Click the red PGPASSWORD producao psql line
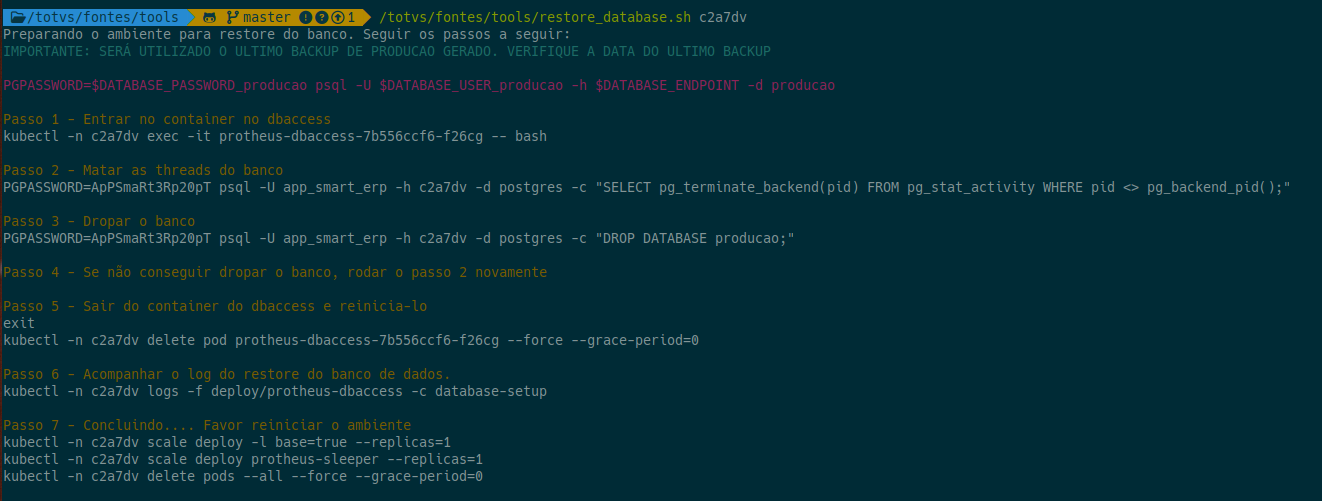Viewport: 1322px width, 501px height. click(x=419, y=86)
